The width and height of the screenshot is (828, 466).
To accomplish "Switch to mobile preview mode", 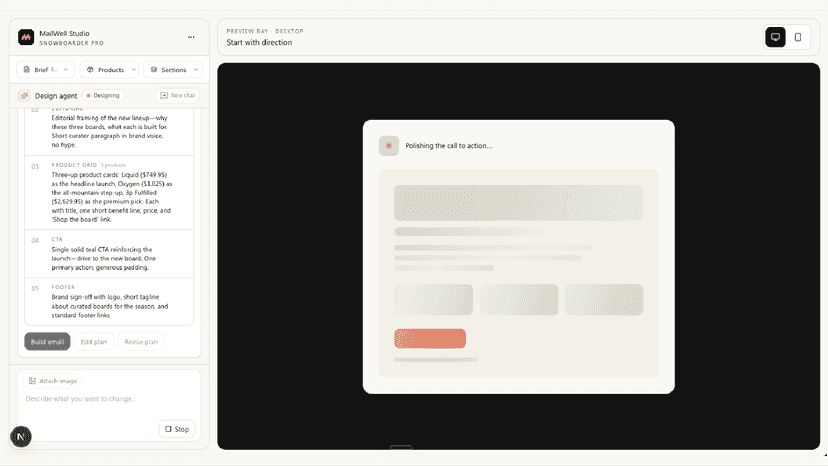I will click(x=798, y=37).
